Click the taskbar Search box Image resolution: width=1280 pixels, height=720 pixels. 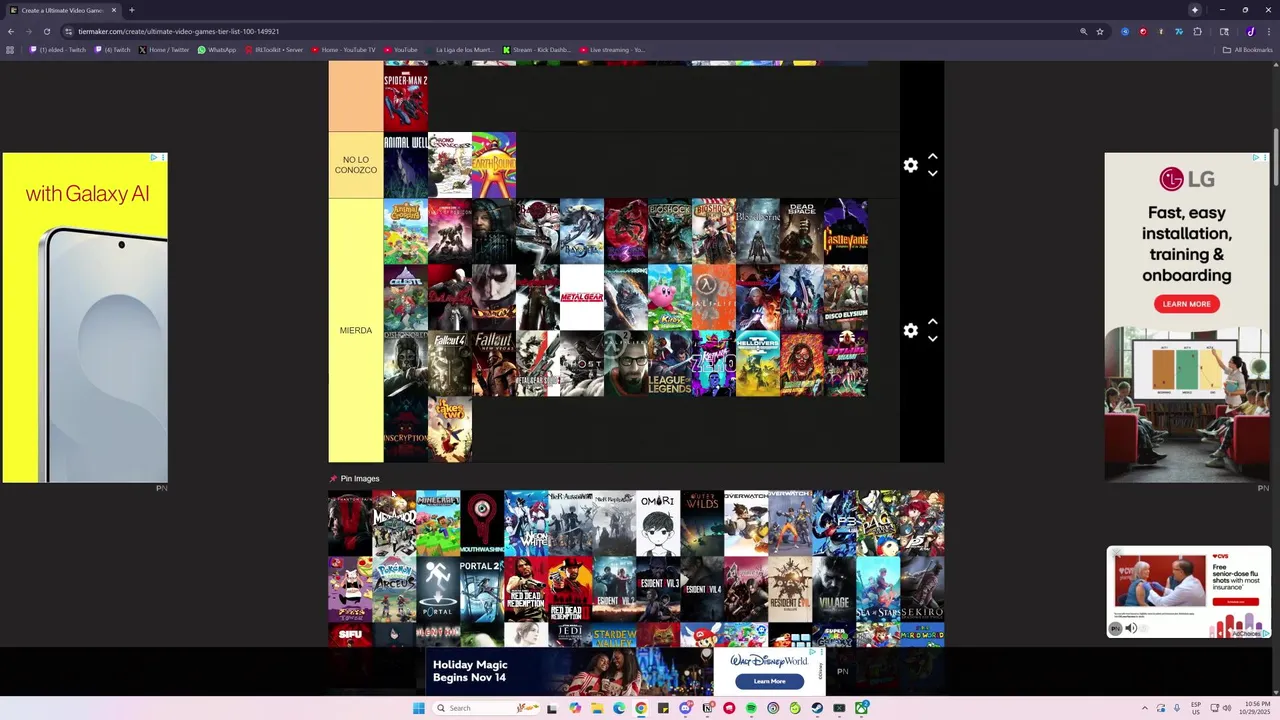pyautogui.click(x=485, y=708)
